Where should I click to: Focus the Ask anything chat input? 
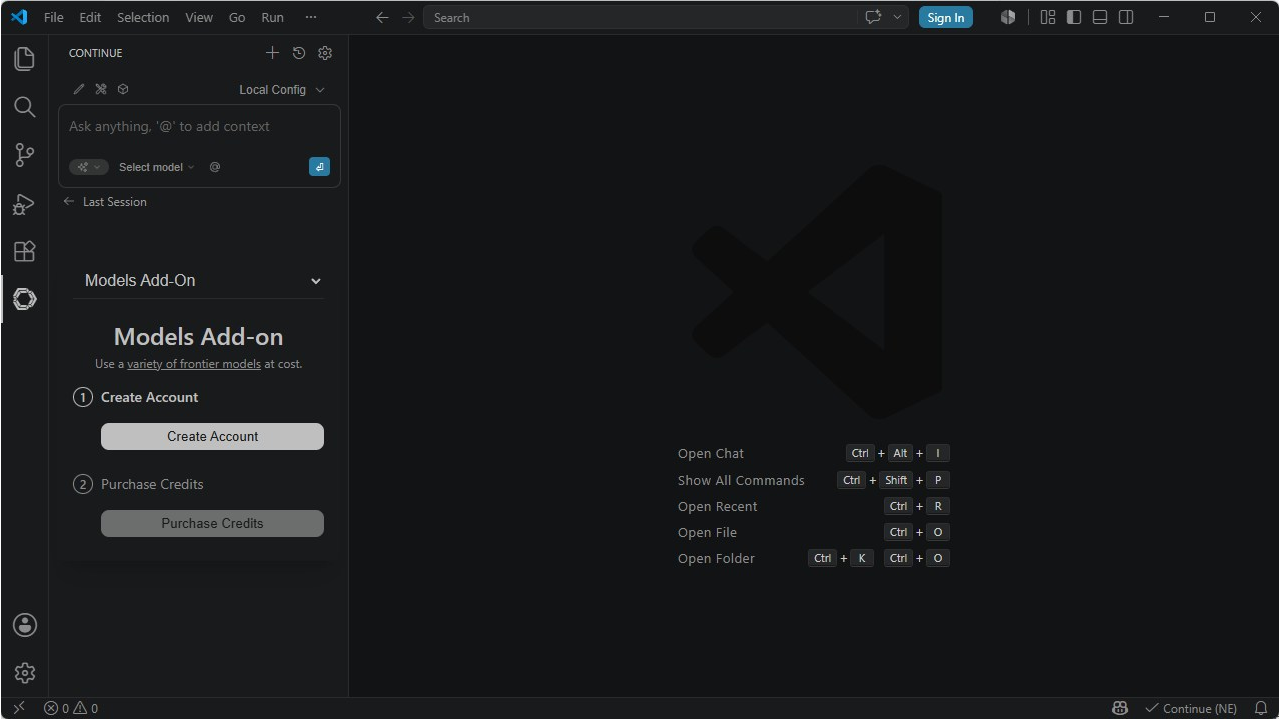coord(199,127)
